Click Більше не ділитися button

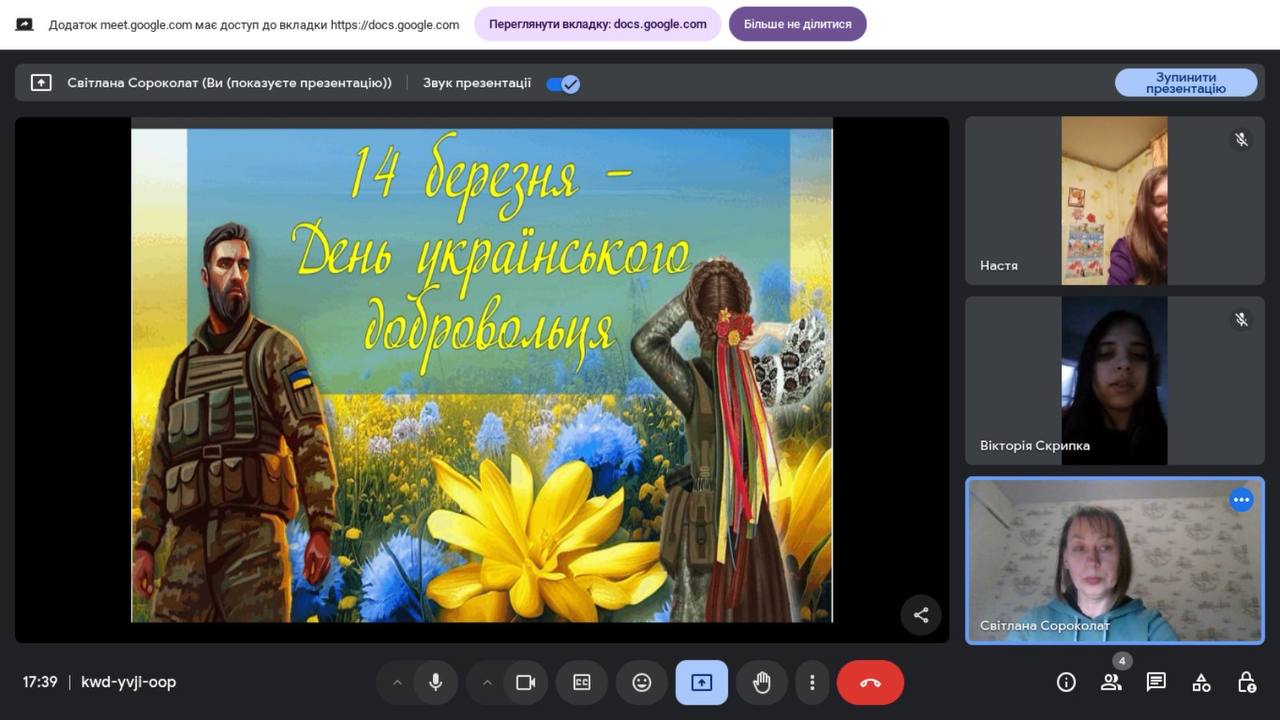pyautogui.click(x=797, y=24)
